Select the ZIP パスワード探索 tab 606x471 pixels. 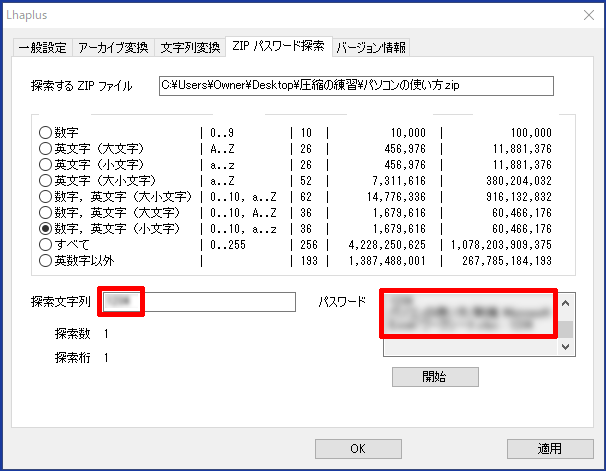point(278,46)
